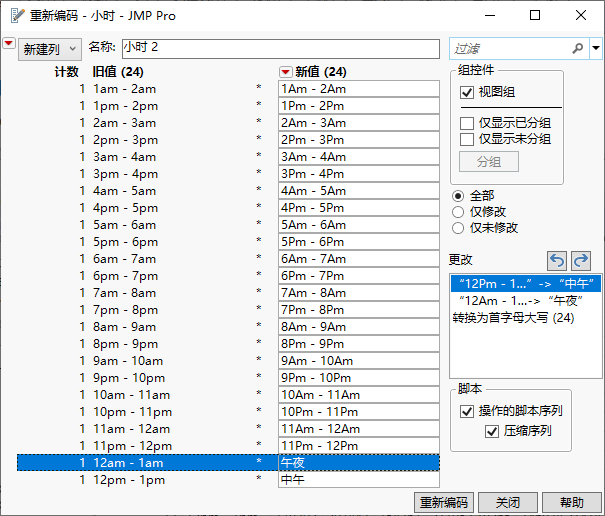Image resolution: width=605 pixels, height=516 pixels.
Task: Enable the 仅显示未分组 checkbox
Action: pyautogui.click(x=467, y=139)
